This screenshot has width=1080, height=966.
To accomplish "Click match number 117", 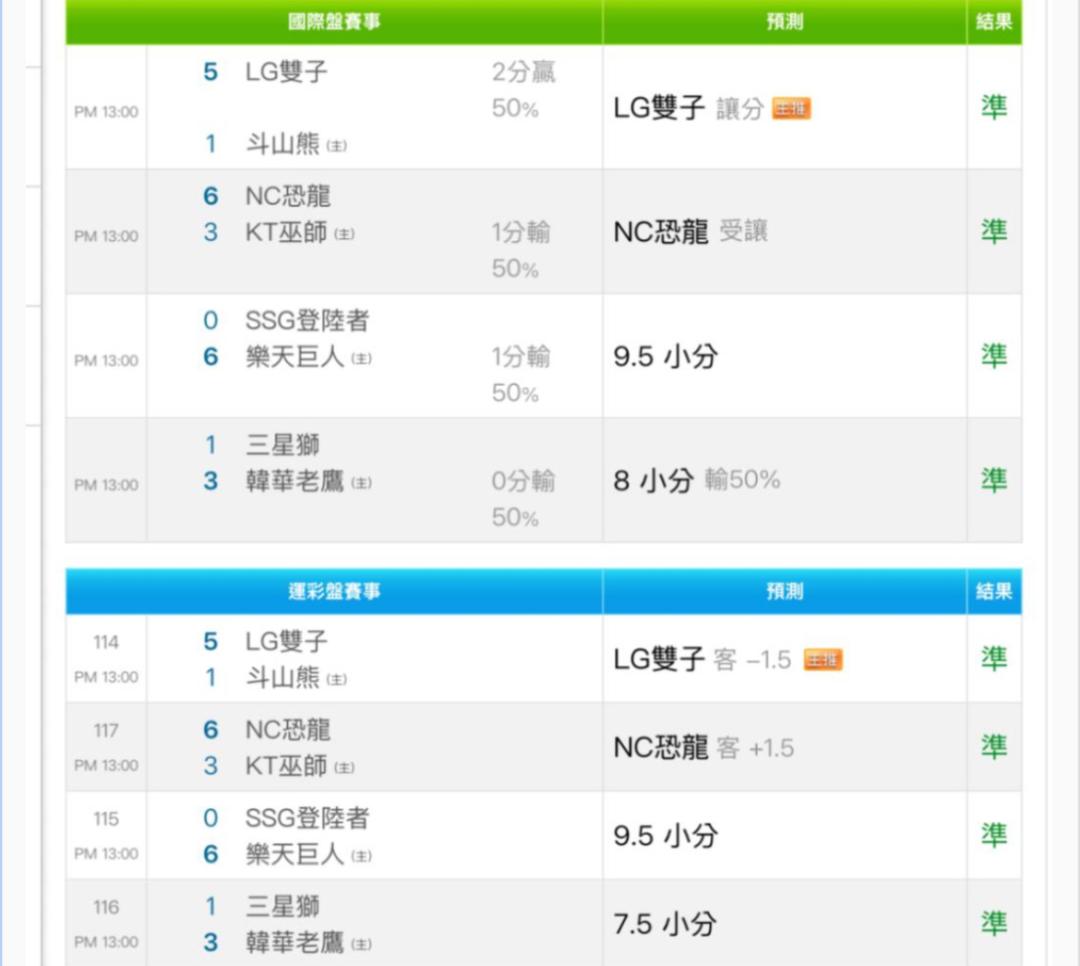I will click(x=106, y=731).
